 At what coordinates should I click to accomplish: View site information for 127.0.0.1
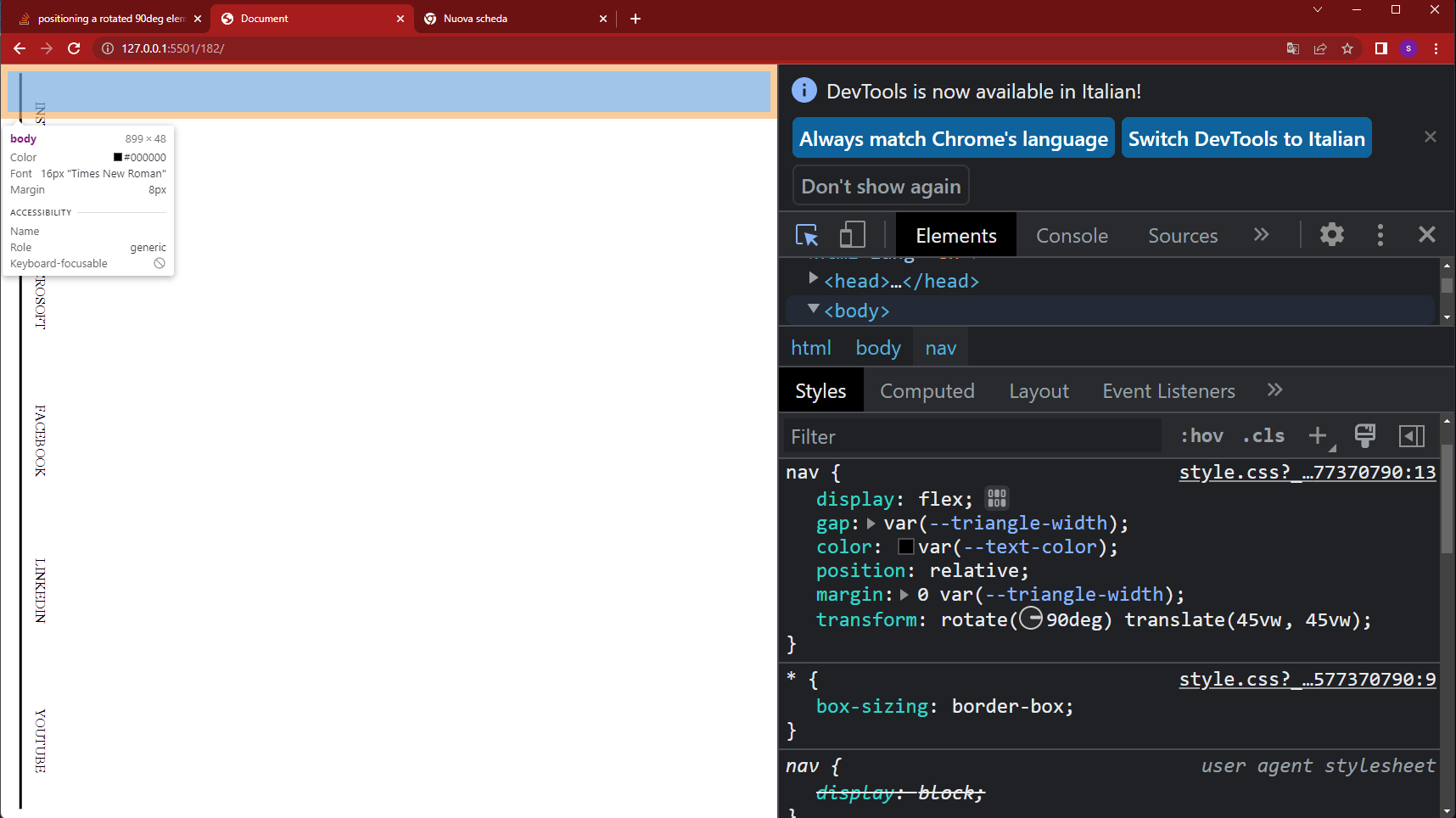[108, 48]
